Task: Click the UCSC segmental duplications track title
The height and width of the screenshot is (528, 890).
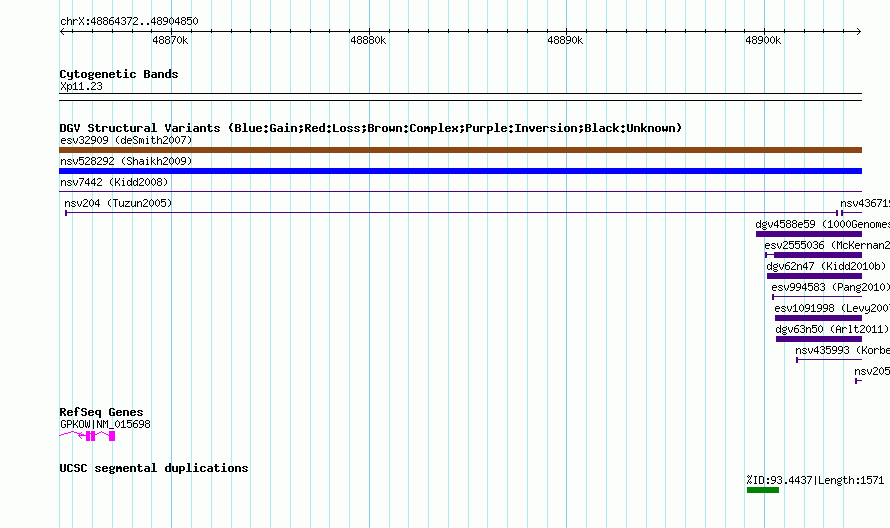Action: (x=154, y=468)
